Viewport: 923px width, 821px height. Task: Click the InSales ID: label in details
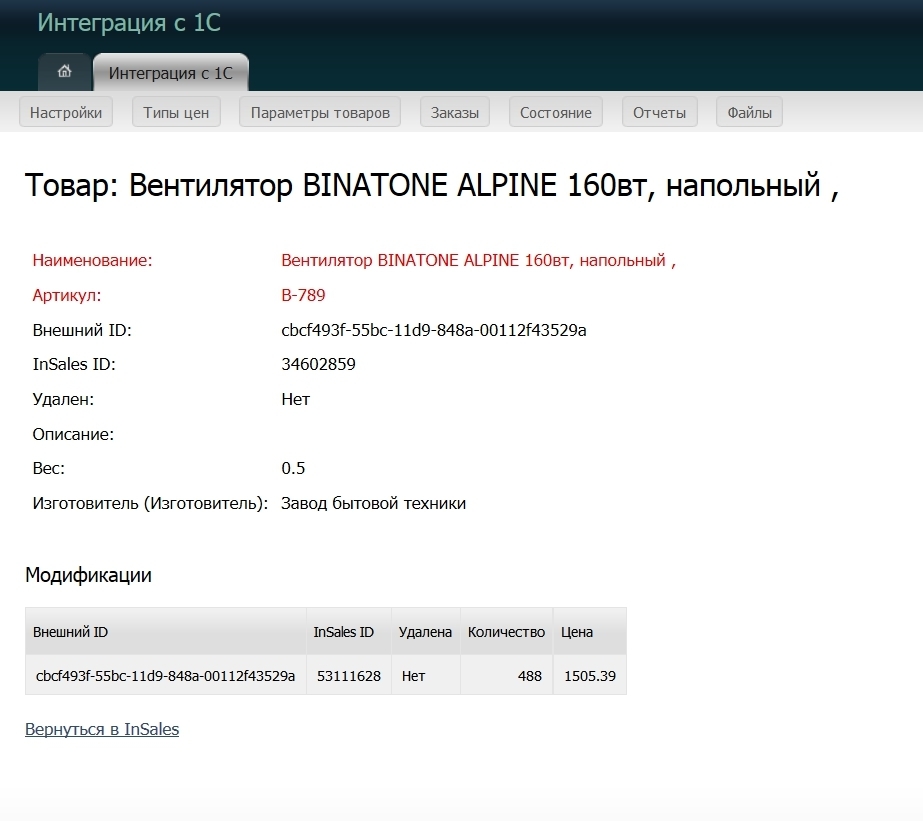point(74,364)
